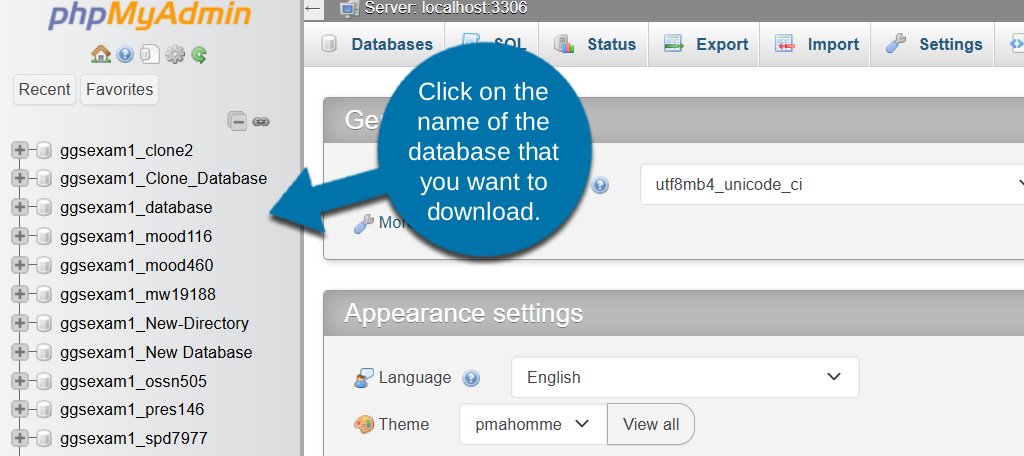Open the Language dropdown set to English
The image size is (1024, 456).
coord(685,377)
